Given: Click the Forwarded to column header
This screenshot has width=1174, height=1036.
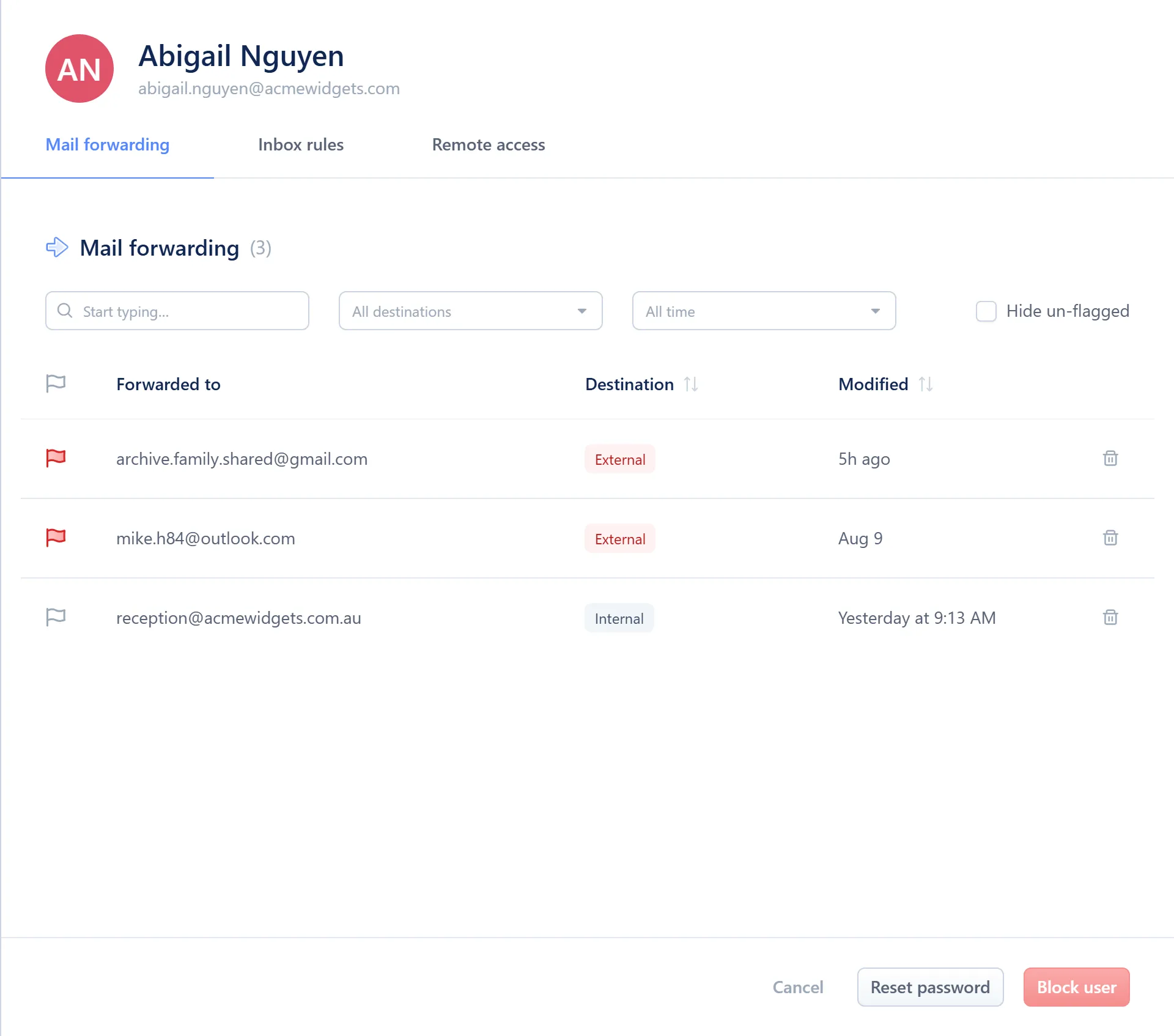Looking at the screenshot, I should click(168, 384).
